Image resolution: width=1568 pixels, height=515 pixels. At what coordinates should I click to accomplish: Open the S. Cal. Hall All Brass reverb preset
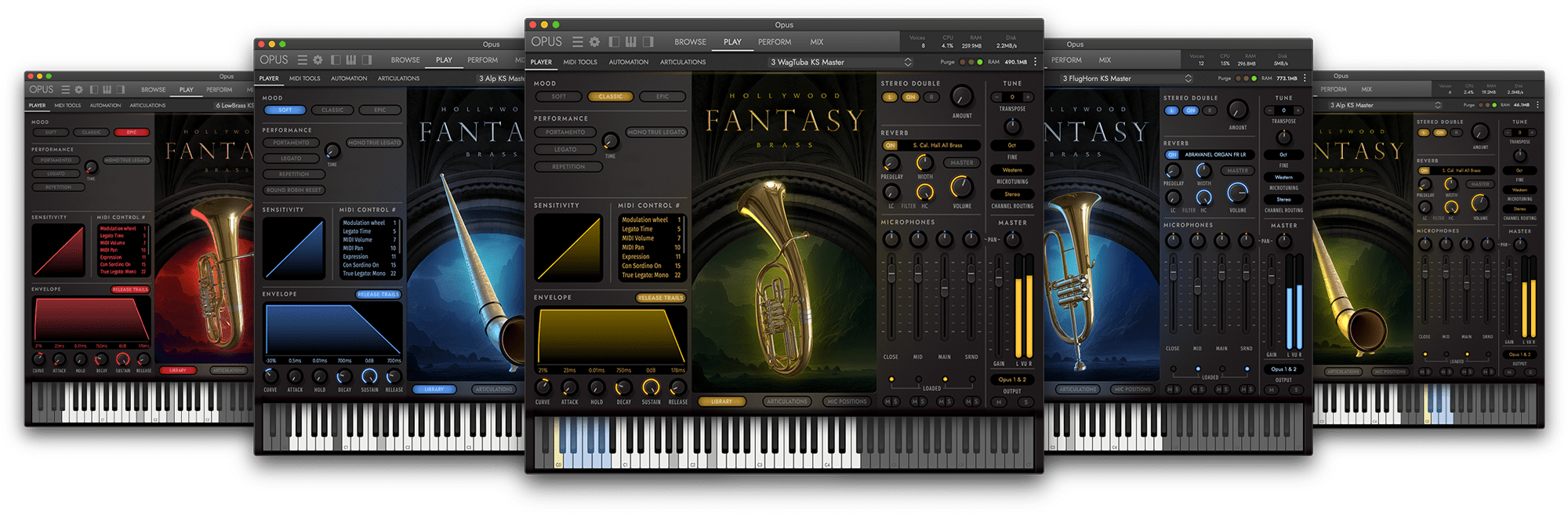point(938,145)
